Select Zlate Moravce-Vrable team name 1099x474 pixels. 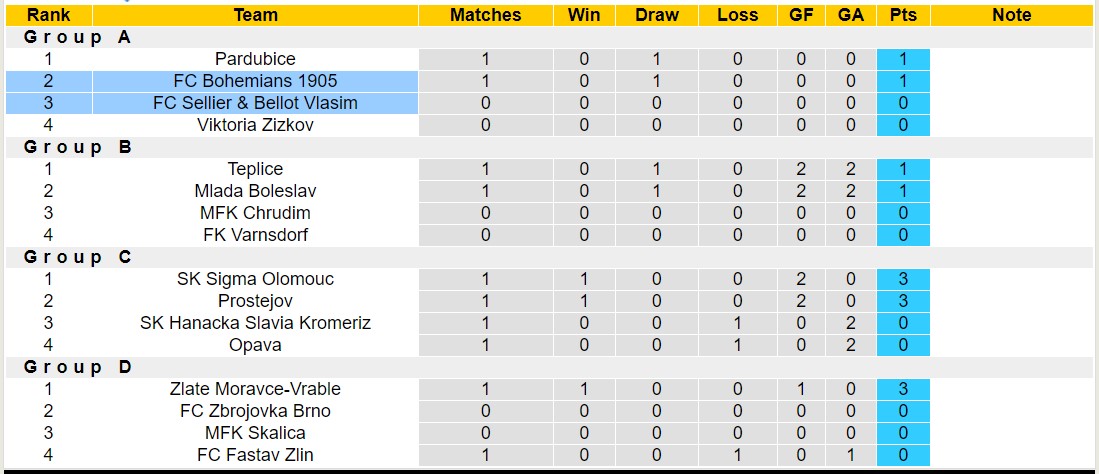(255, 389)
